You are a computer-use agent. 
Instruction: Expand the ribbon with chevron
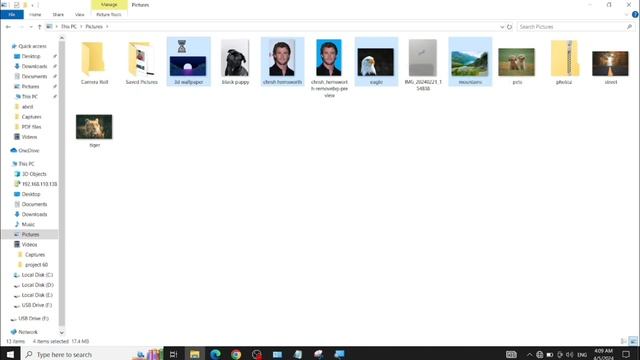coord(626,14)
